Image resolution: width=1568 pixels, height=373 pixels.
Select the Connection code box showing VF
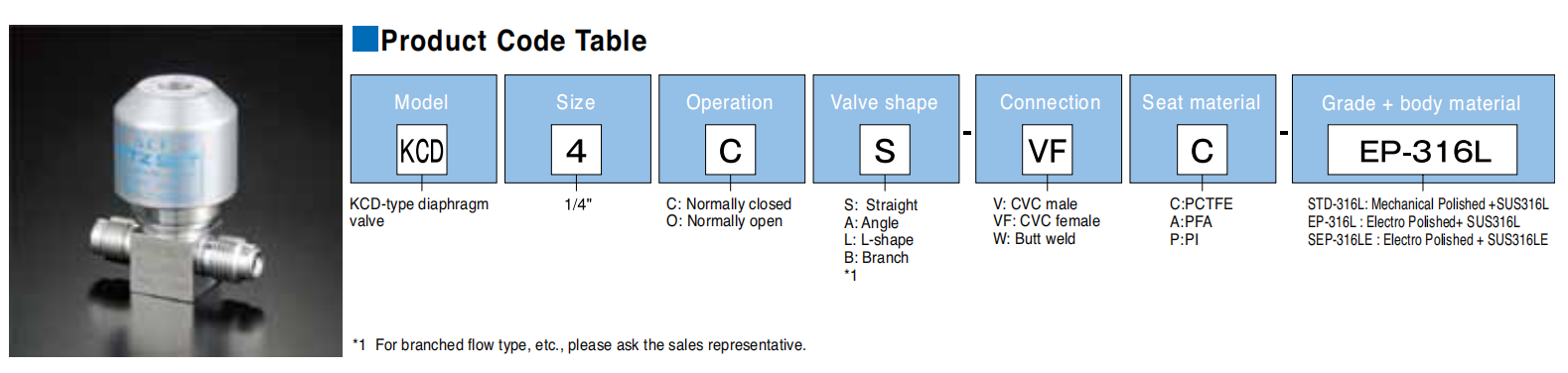click(1049, 150)
